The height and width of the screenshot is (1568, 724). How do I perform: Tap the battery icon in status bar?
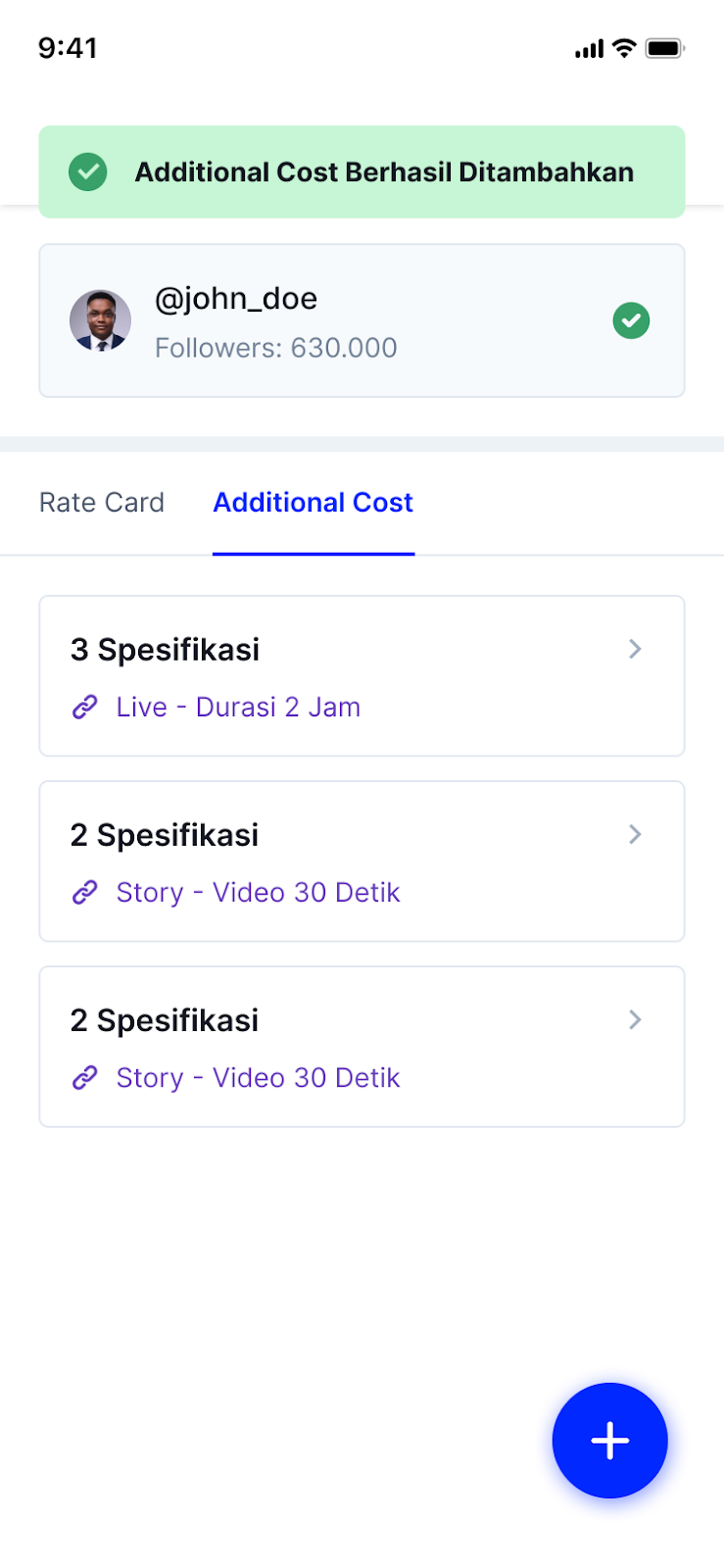(x=663, y=48)
